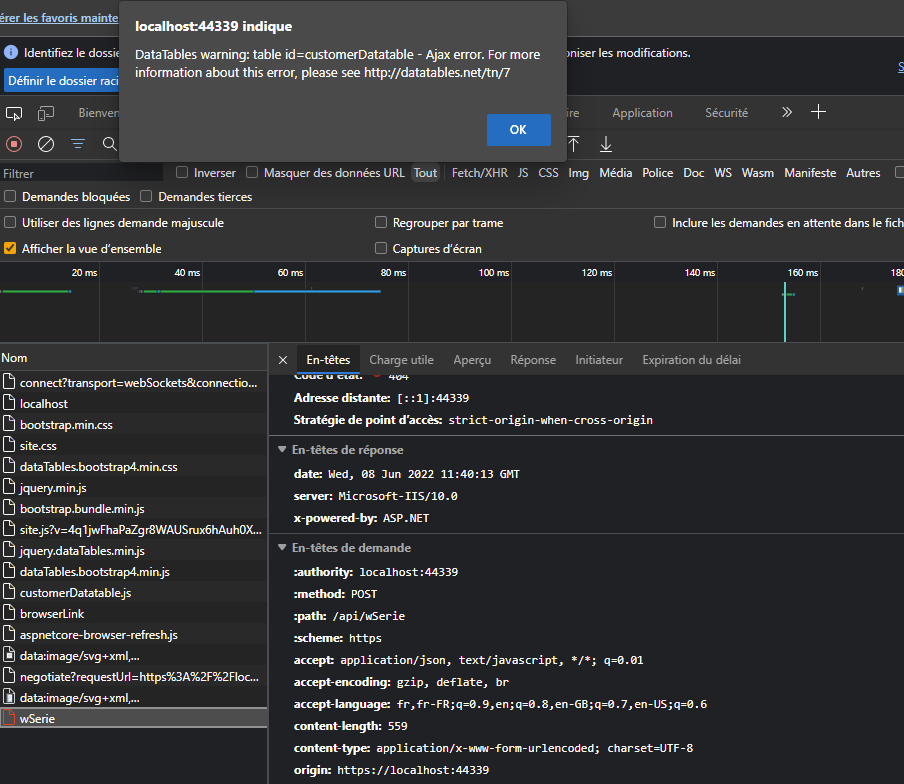Filter requests by Police
This screenshot has height=784, width=904.
pos(658,173)
